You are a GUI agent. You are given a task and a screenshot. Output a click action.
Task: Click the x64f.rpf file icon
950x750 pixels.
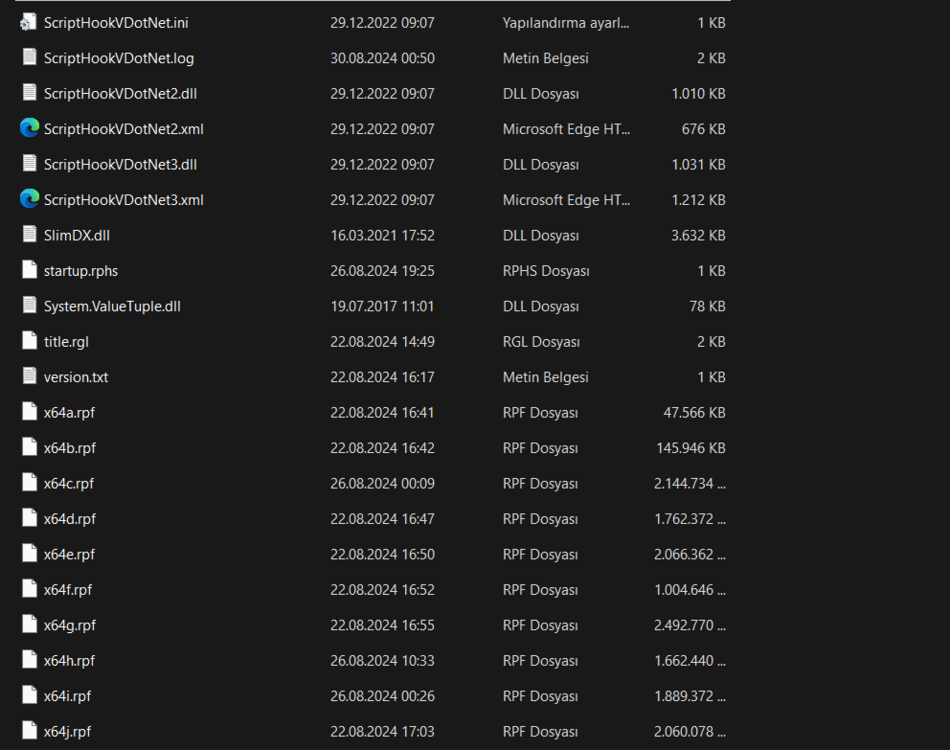pyautogui.click(x=29, y=589)
